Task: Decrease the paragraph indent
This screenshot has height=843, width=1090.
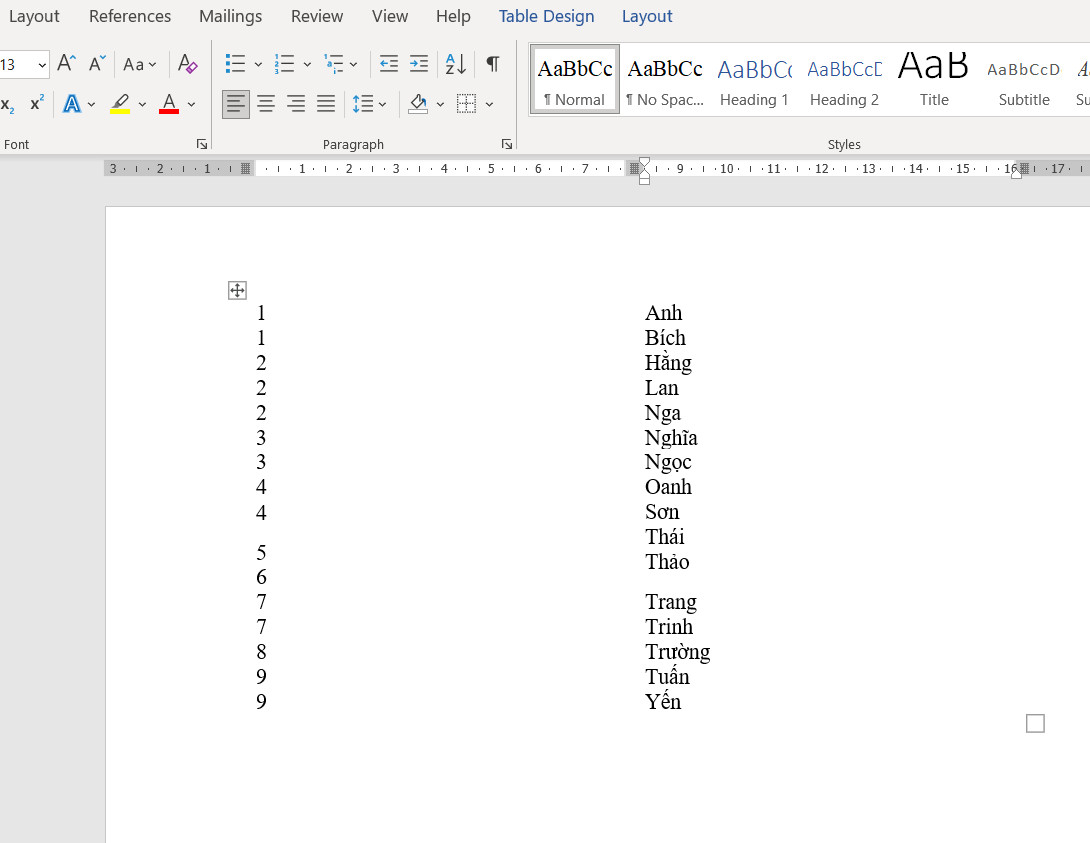Action: (389, 64)
